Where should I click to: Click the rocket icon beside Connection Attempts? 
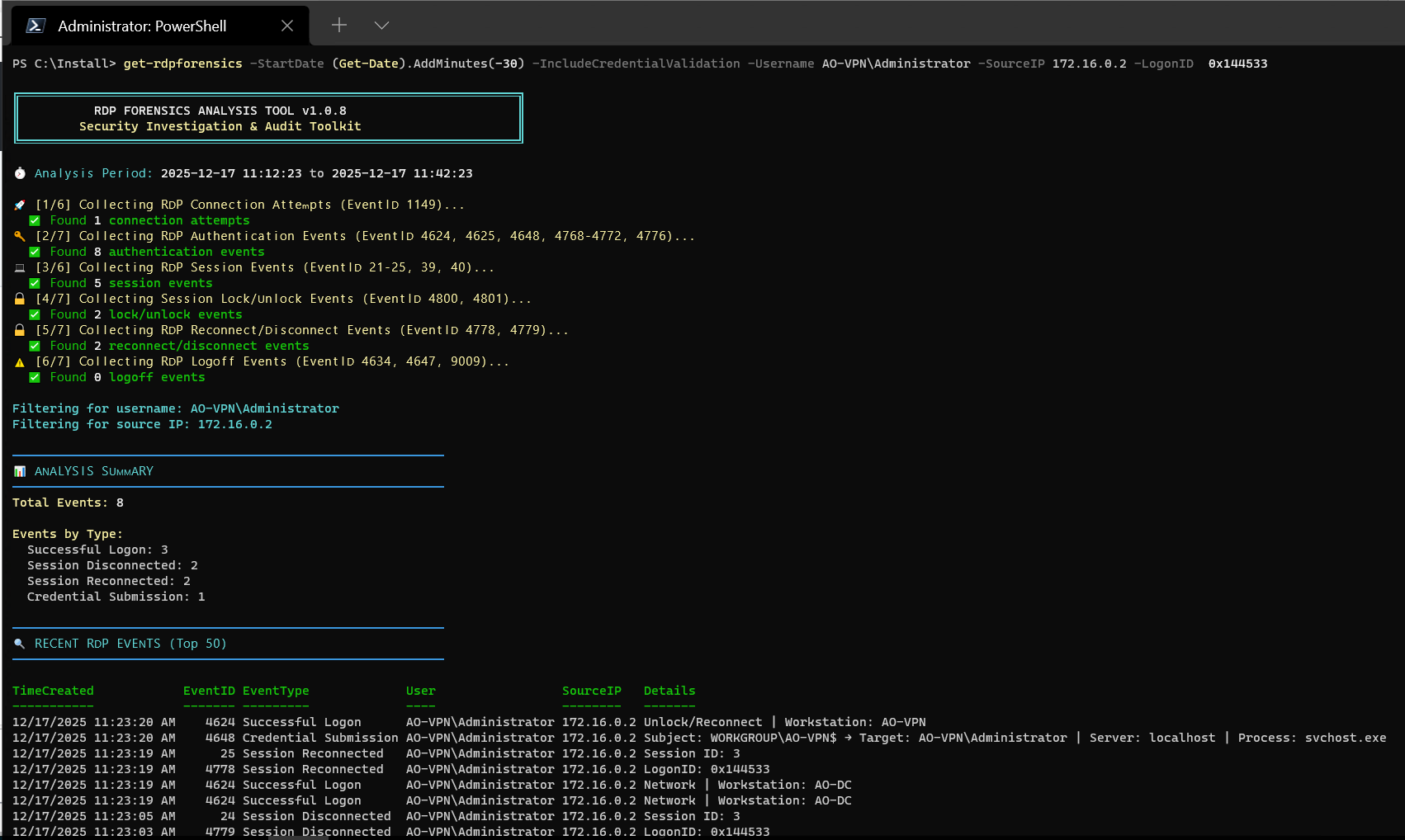click(20, 205)
